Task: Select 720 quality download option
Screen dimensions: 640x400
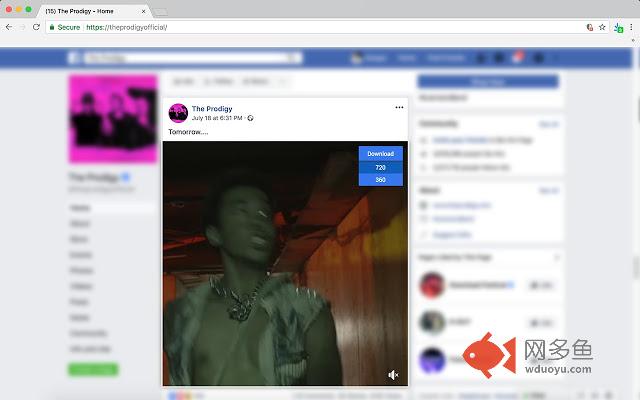Action: click(x=380, y=167)
